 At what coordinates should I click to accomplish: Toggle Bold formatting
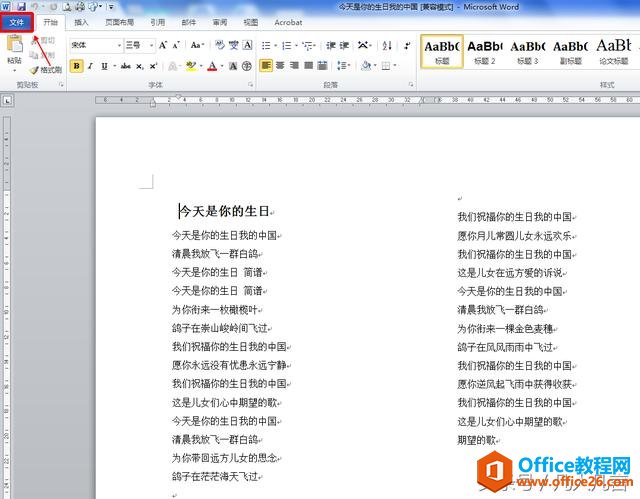coord(76,66)
